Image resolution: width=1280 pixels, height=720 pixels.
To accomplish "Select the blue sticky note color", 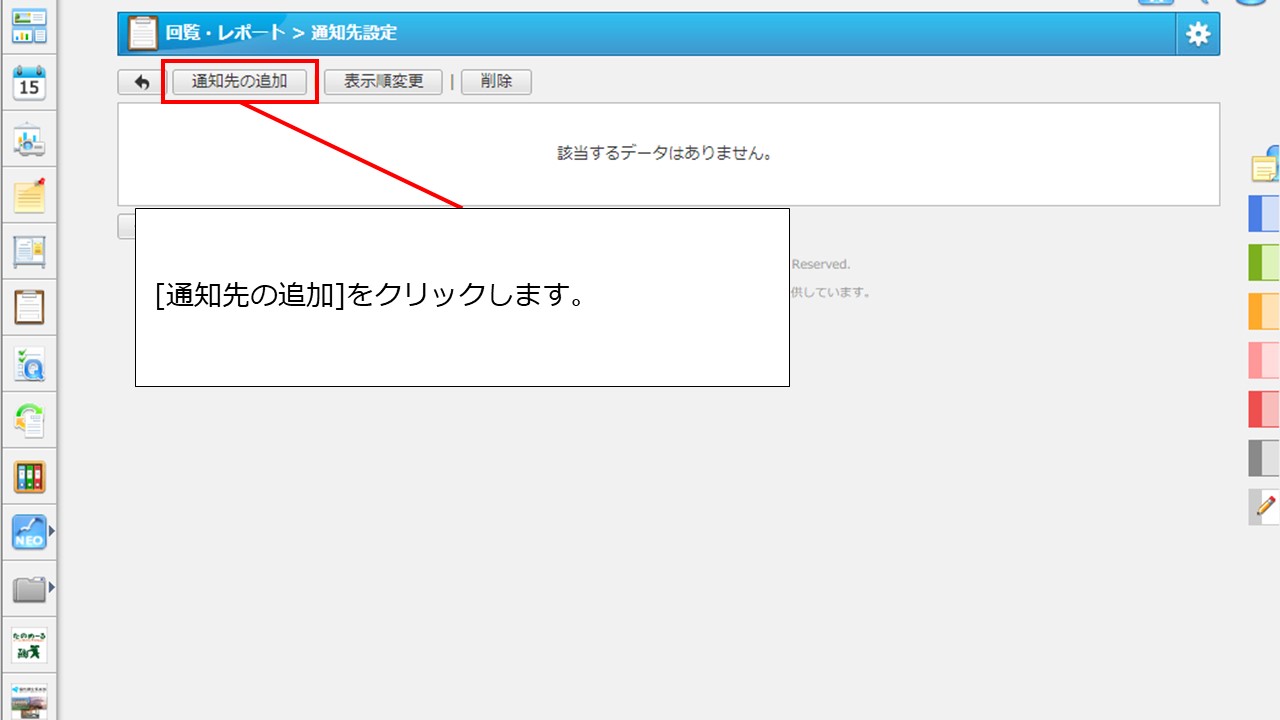I will (1264, 214).
